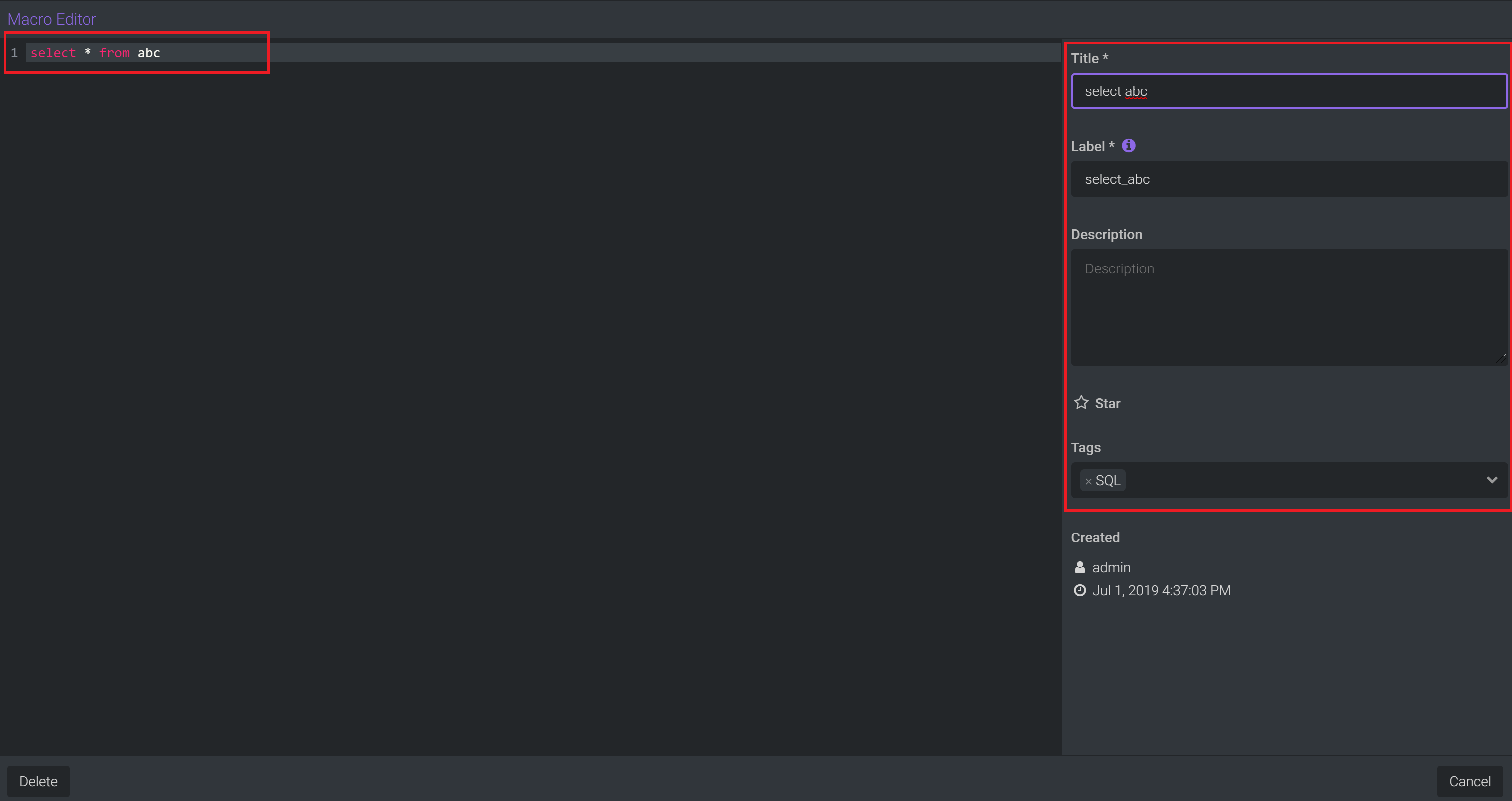This screenshot has height=801, width=1512.
Task: Click line number 1 in editor gutter
Action: [14, 53]
